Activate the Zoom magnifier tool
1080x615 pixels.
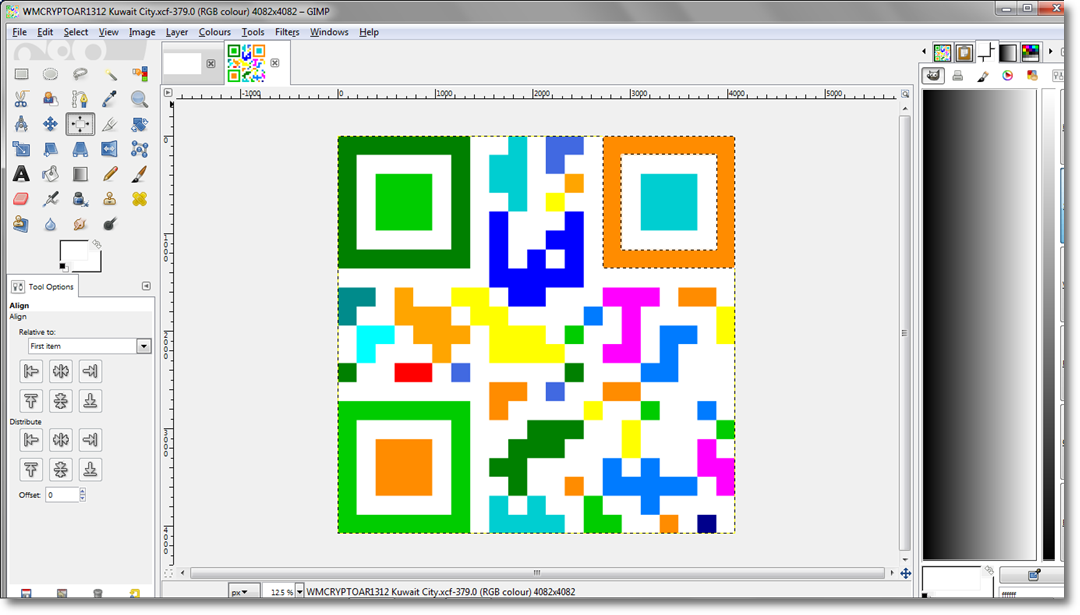click(x=139, y=99)
